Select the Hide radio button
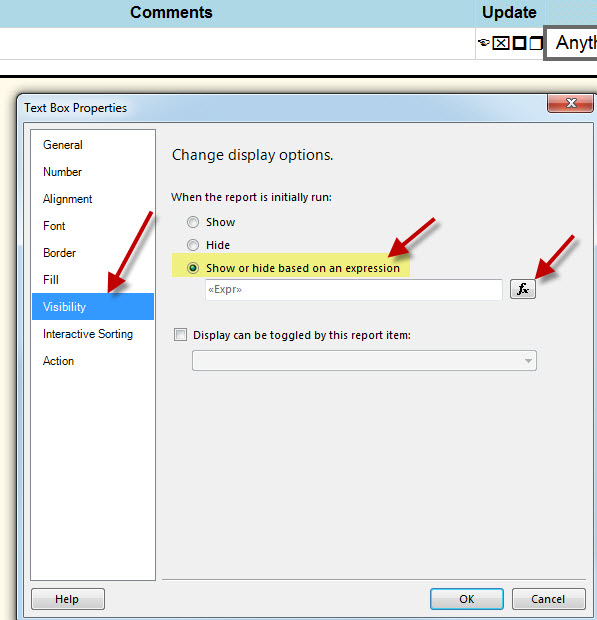Screen dimensions: 597x620 (193, 245)
